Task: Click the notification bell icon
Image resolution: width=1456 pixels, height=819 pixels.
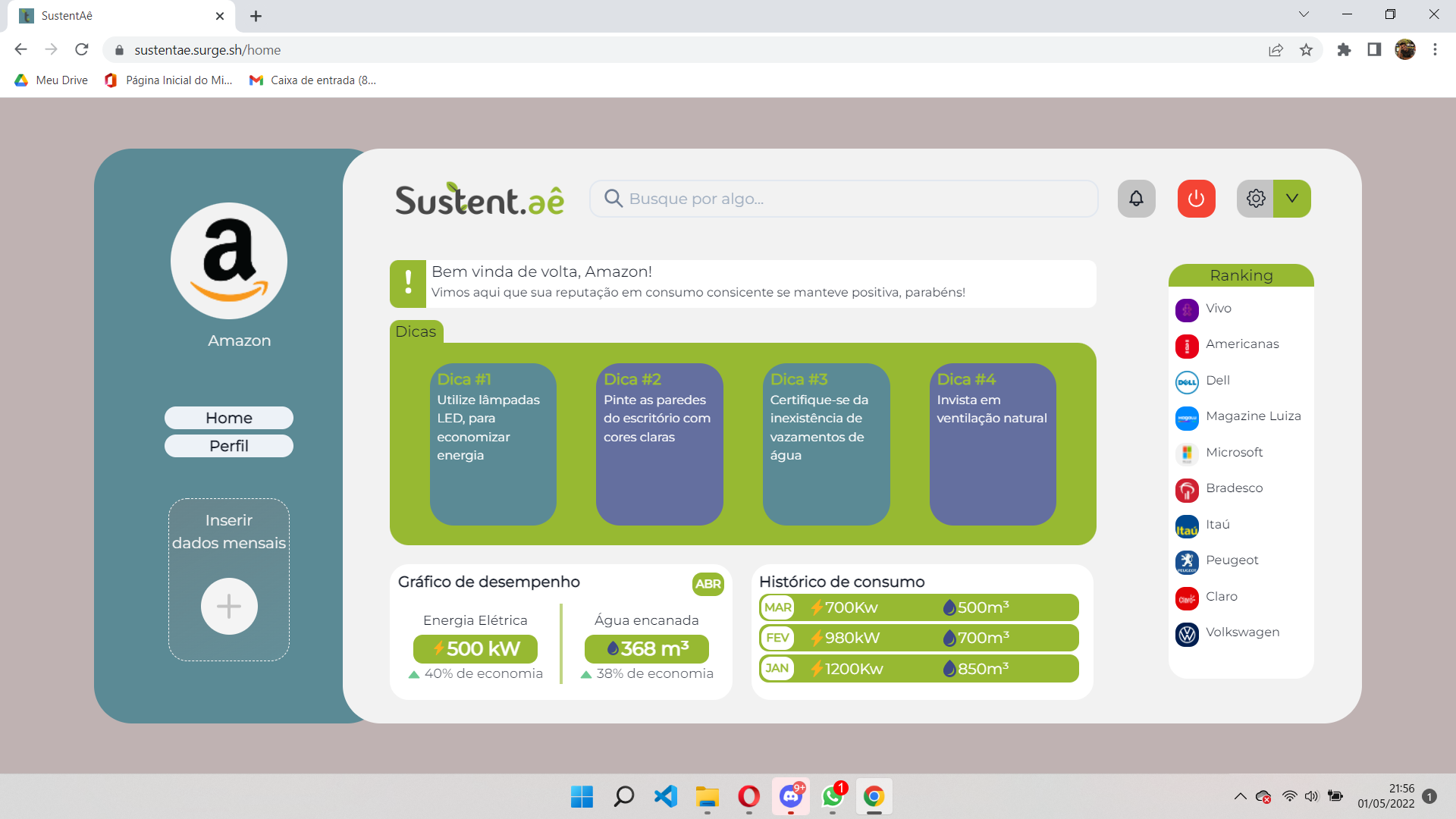Action: pos(1136,199)
